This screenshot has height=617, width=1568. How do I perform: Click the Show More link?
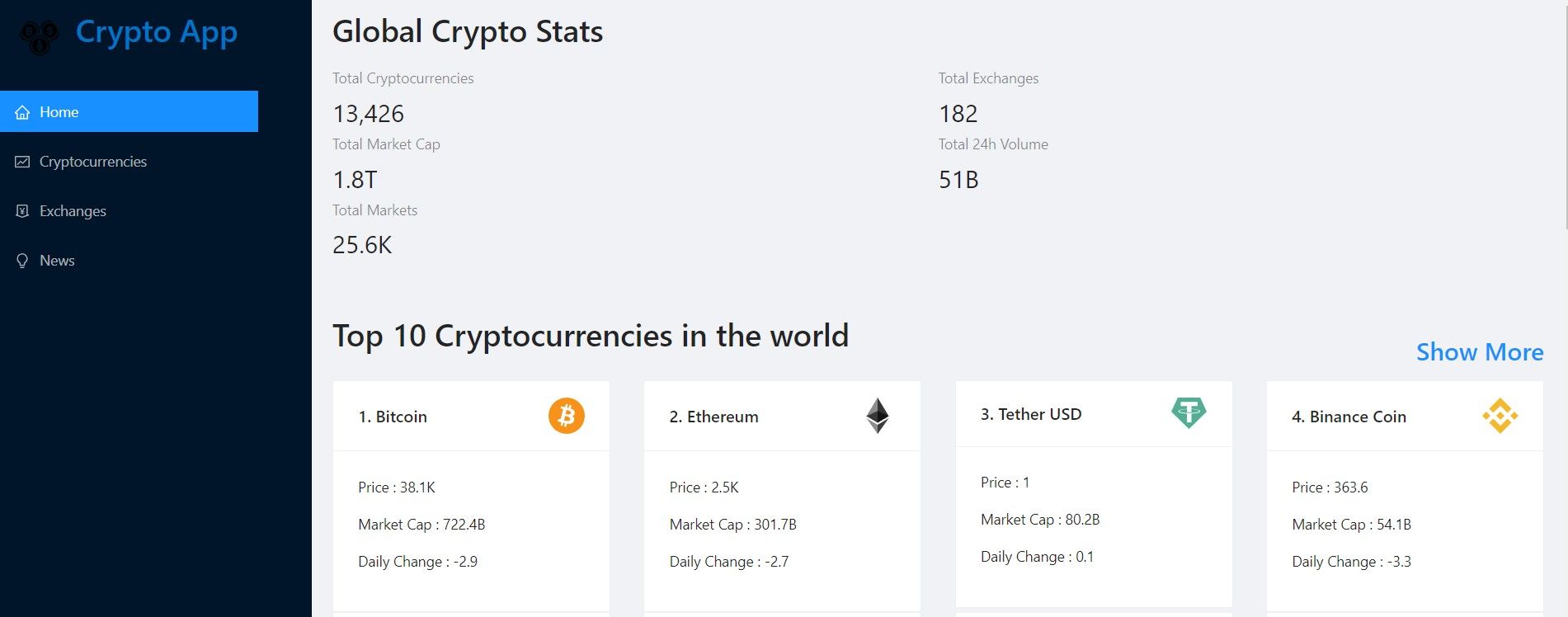(x=1479, y=352)
